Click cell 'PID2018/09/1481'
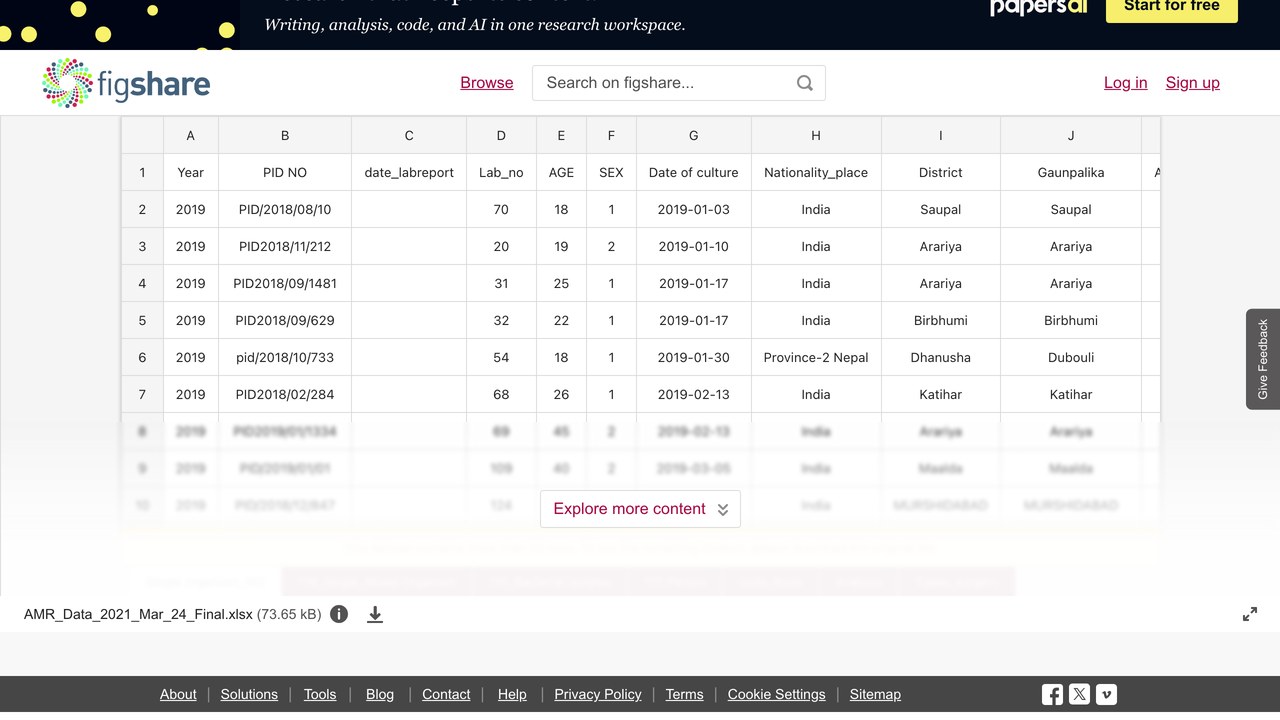Screen dimensions: 1280x720 (285, 284)
